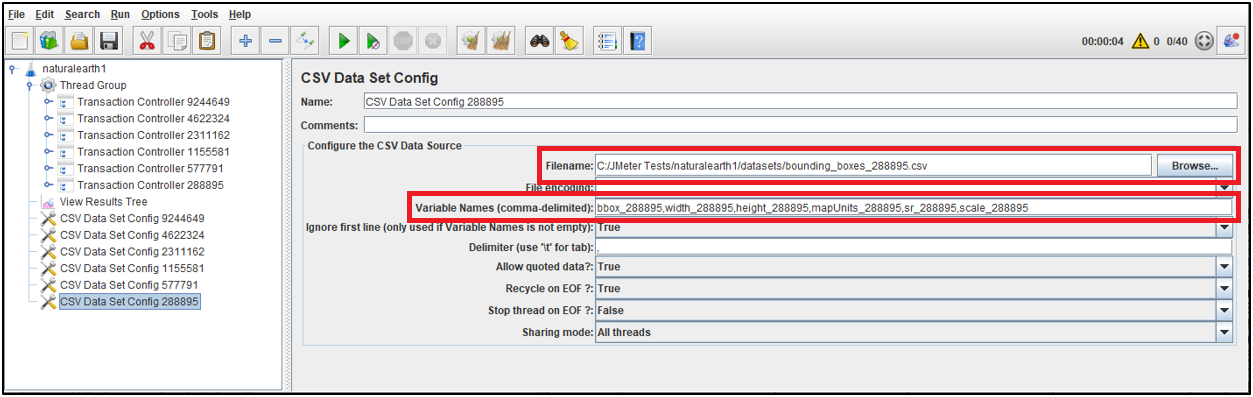Select CSV Data Set Config 9244649
Viewport: 1253px width, 397px height.
point(132,218)
